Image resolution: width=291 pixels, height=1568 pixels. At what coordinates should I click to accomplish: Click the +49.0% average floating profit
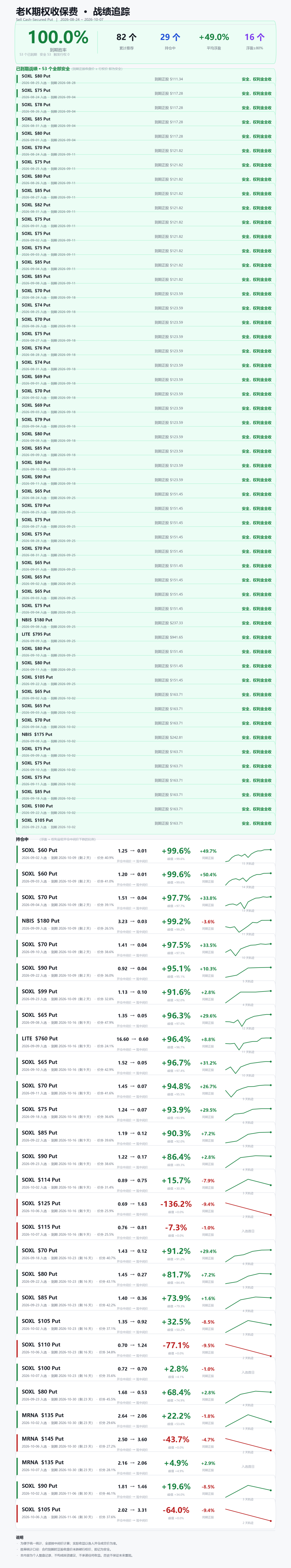click(214, 37)
